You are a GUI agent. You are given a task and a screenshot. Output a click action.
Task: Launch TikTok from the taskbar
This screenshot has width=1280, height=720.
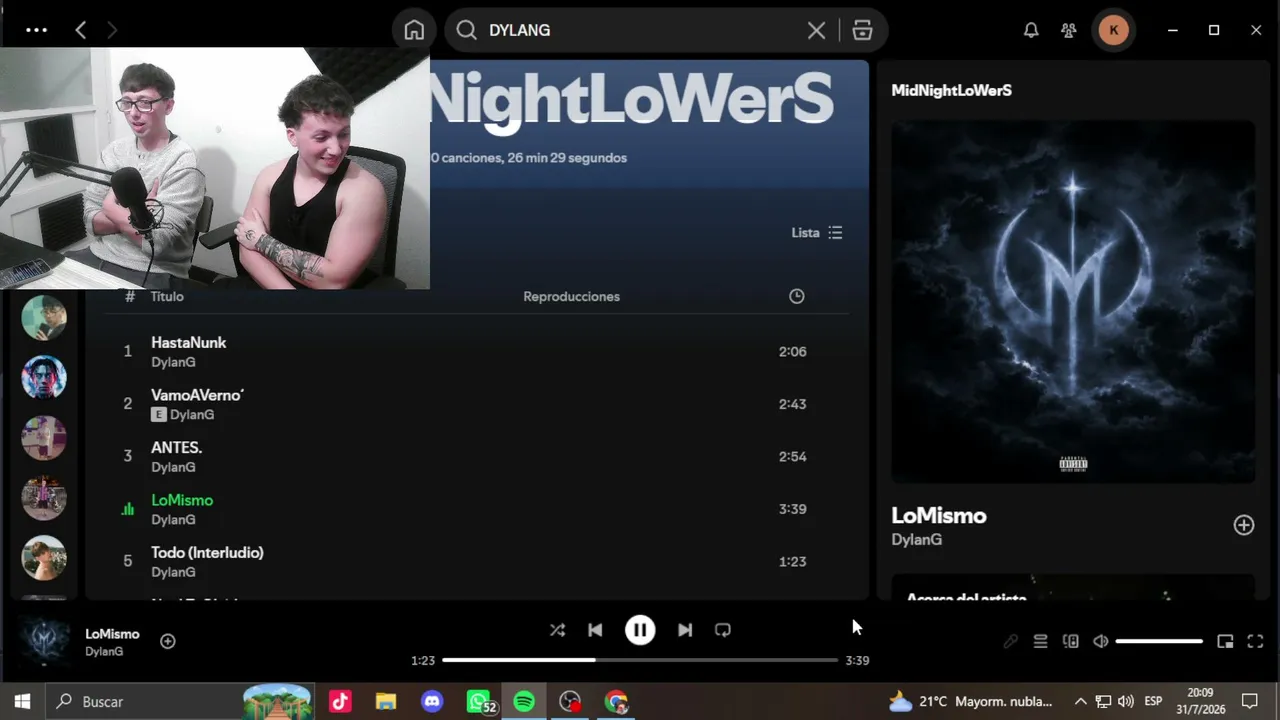340,701
